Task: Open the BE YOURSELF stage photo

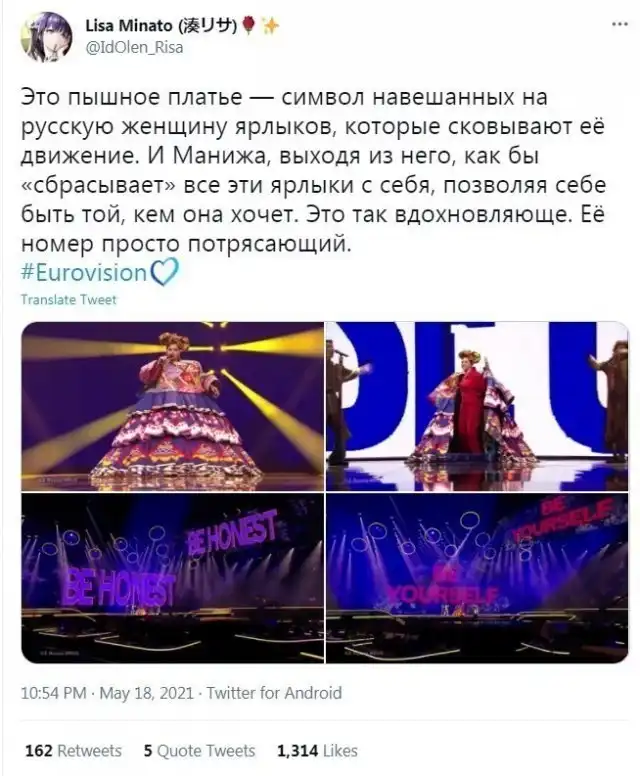Action: [x=477, y=578]
